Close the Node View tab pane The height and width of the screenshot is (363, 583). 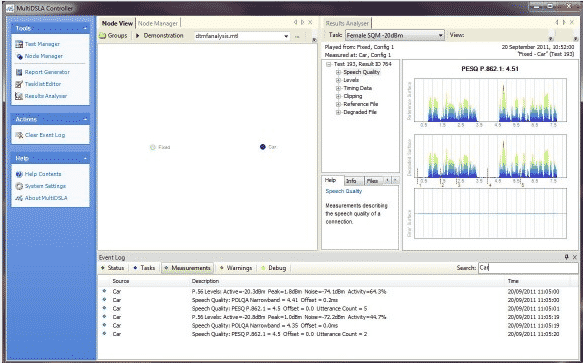pyautogui.click(x=310, y=22)
